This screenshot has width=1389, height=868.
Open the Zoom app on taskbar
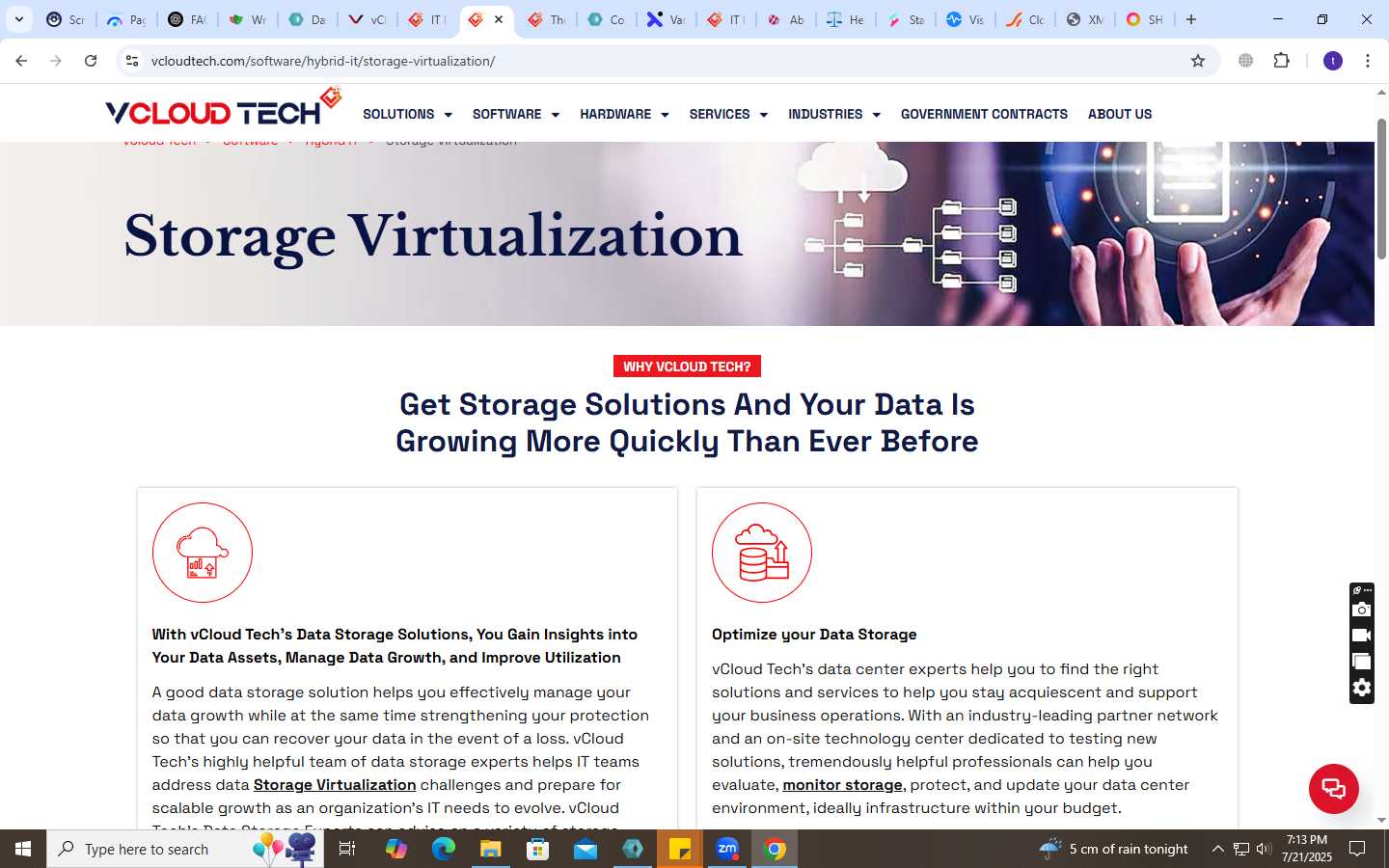coord(727,849)
